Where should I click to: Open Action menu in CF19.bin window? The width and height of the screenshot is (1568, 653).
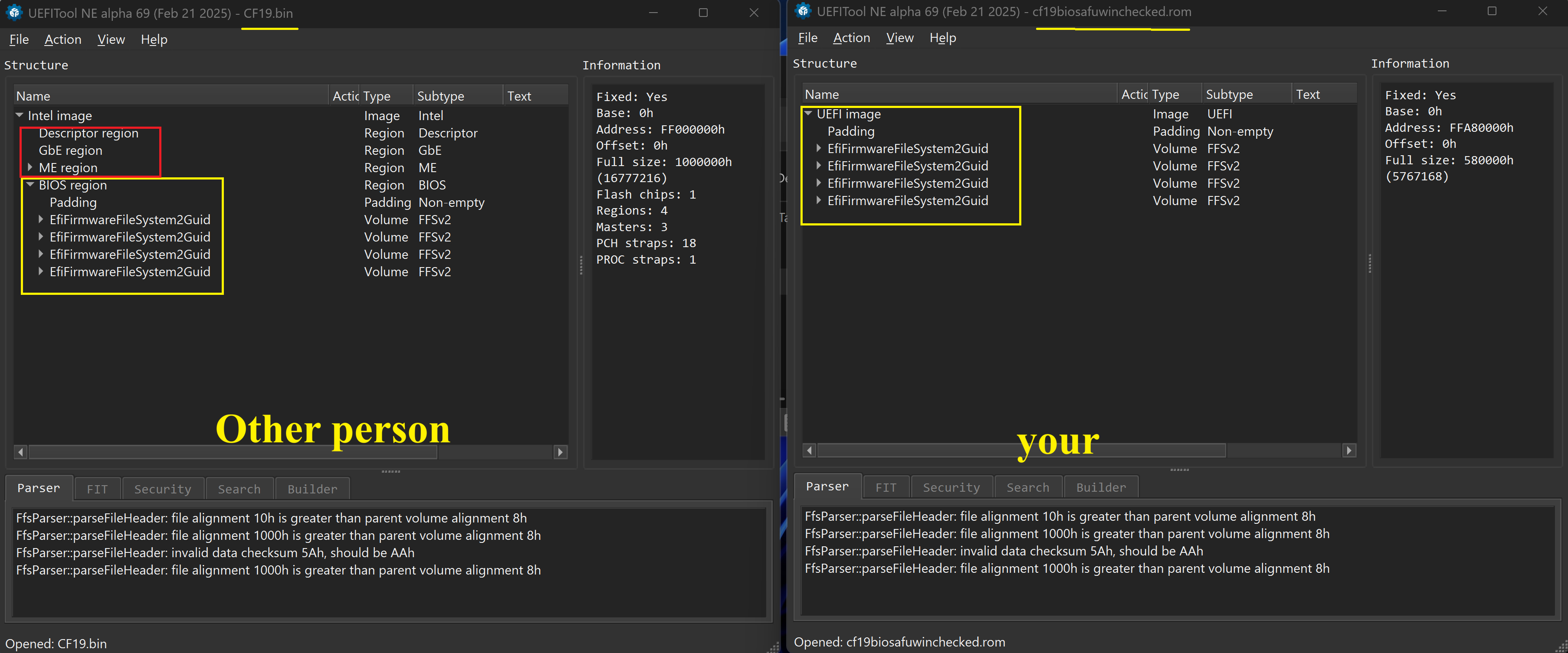(63, 39)
